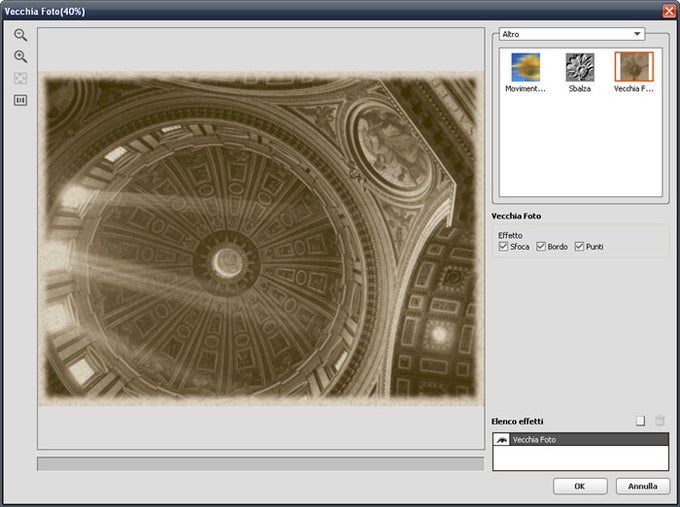Click the sepia dome preview image
The width and height of the screenshot is (680, 507).
[x=261, y=239]
